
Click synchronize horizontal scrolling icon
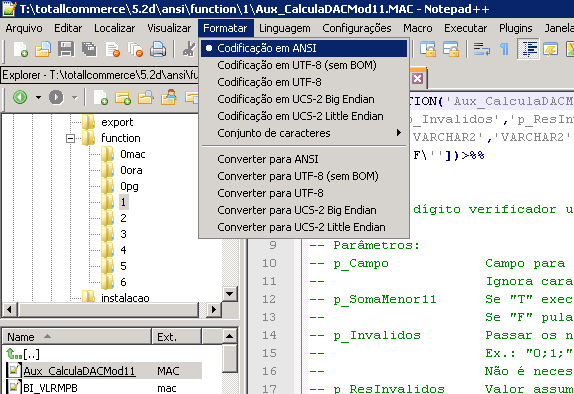click(x=451, y=49)
